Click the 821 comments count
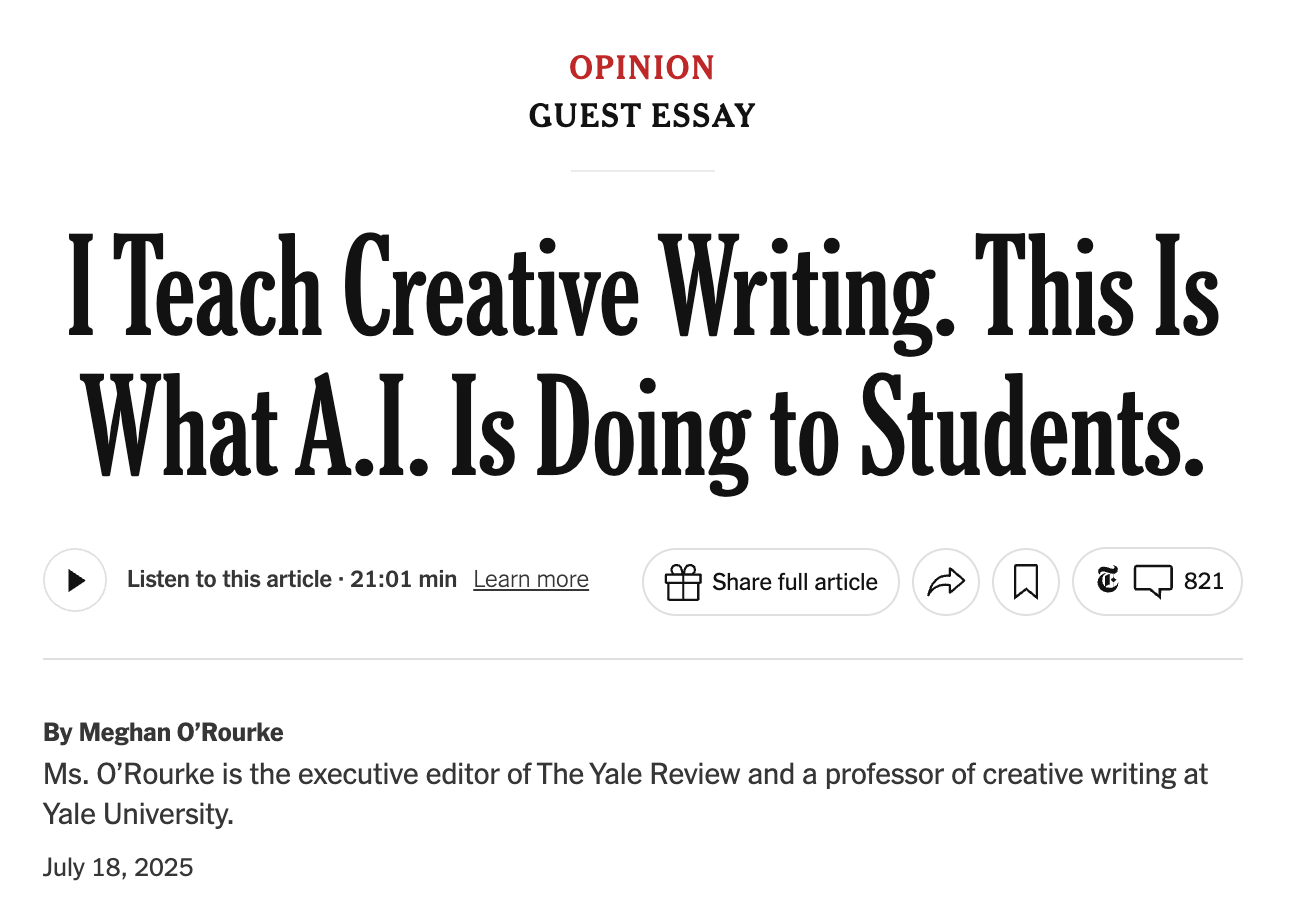 coord(1203,581)
